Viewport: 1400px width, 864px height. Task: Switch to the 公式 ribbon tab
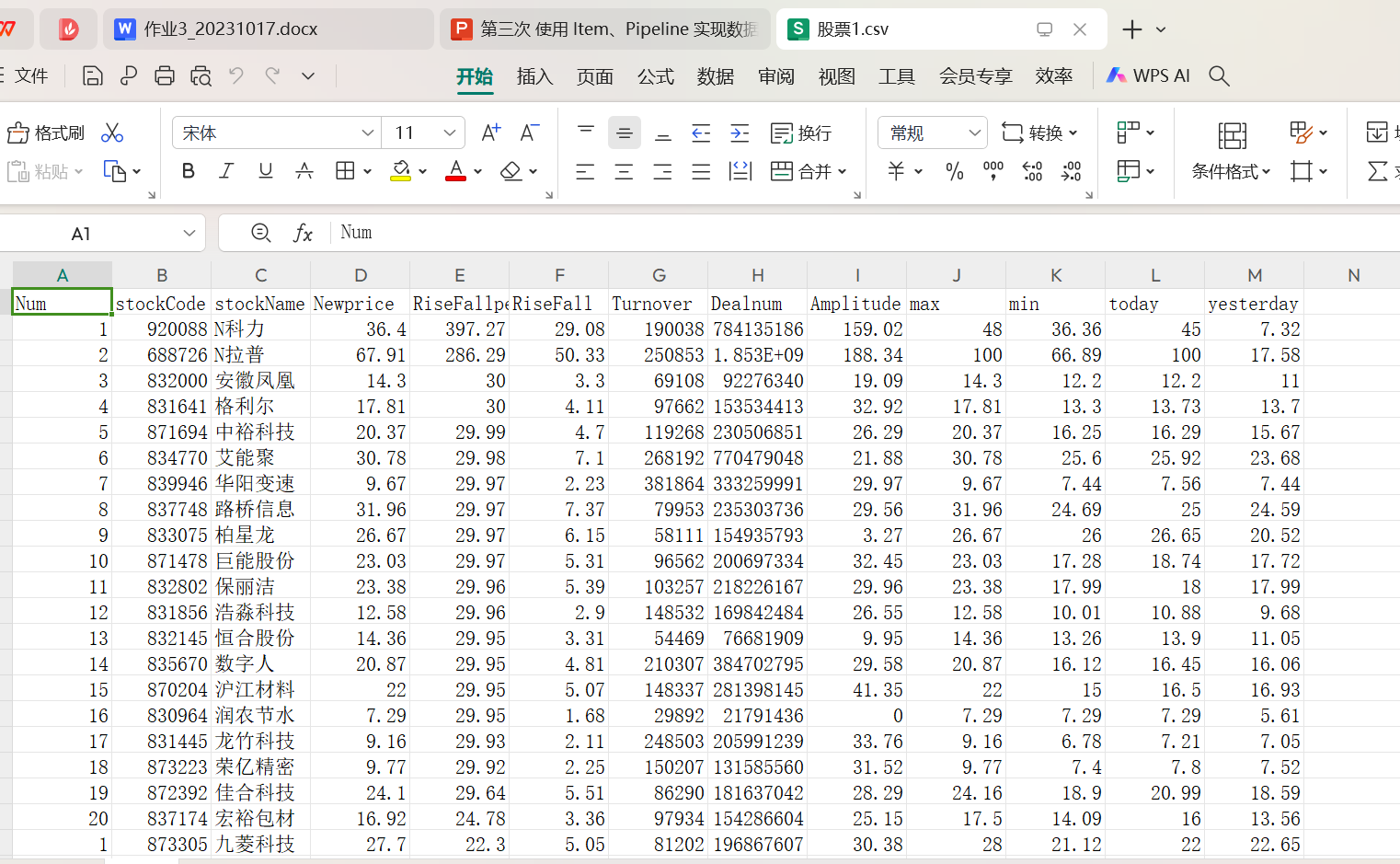[656, 76]
